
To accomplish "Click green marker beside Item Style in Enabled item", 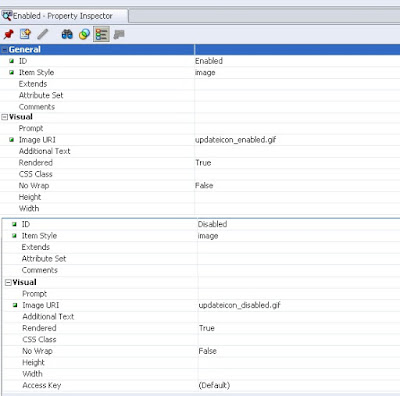I will [12, 72].
